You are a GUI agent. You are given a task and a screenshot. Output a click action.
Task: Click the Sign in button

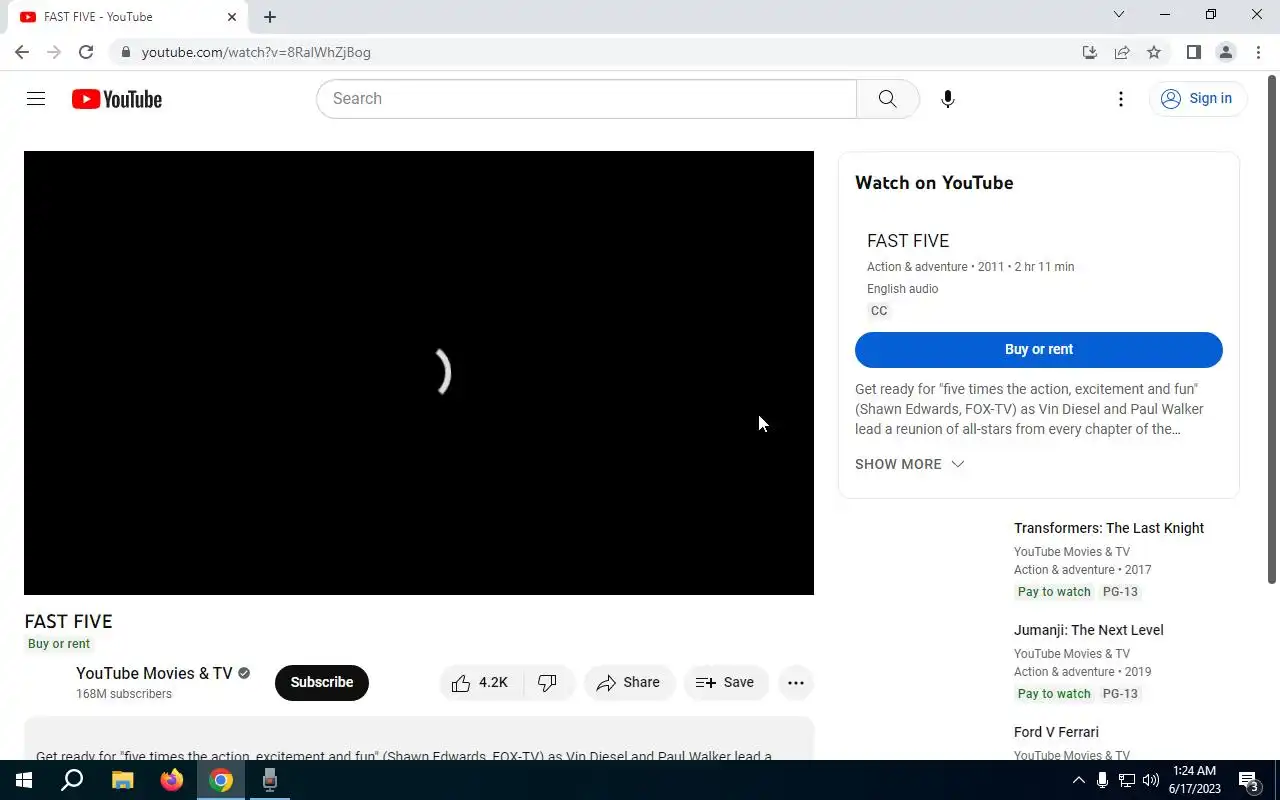tap(1197, 98)
